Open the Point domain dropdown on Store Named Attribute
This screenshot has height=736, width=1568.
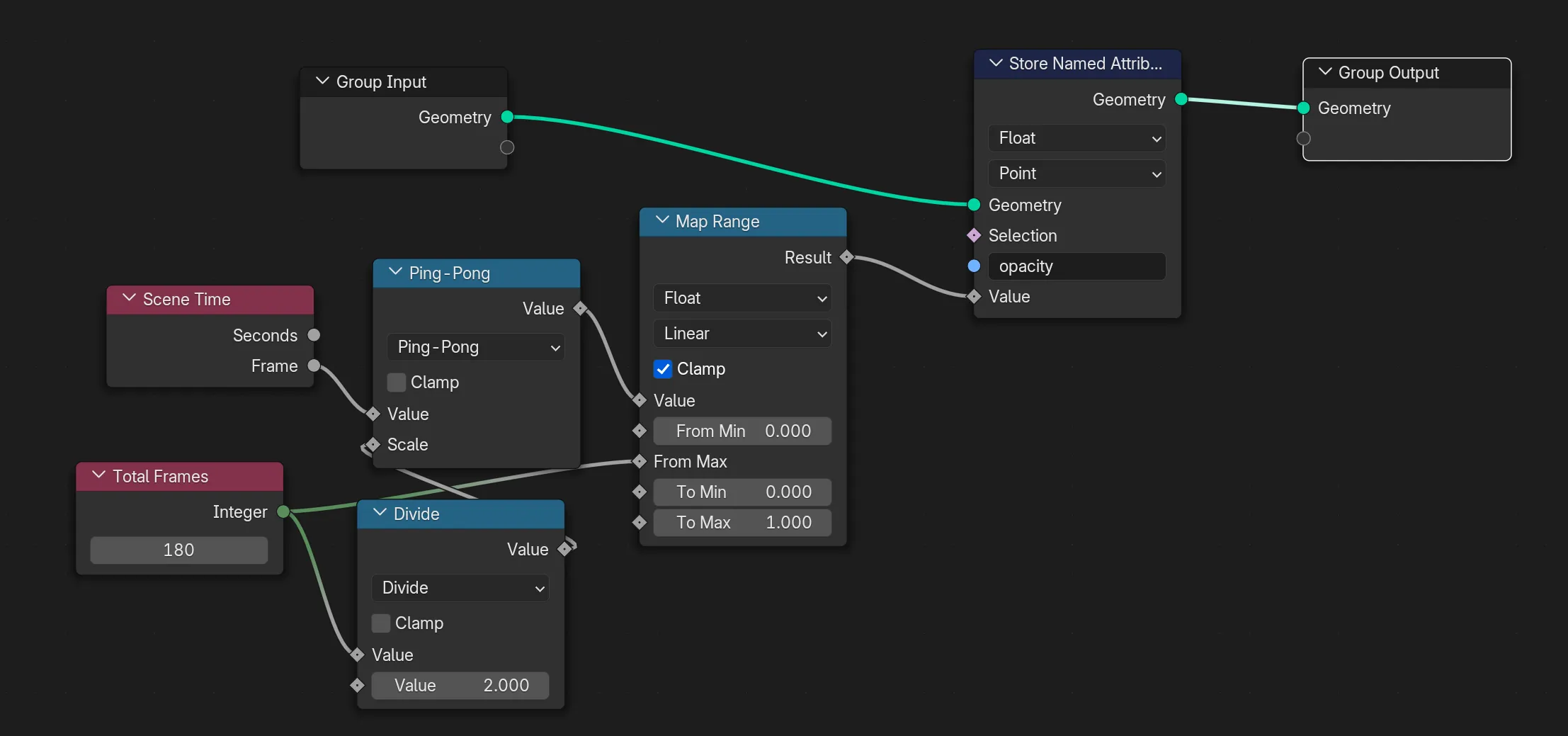[1076, 174]
